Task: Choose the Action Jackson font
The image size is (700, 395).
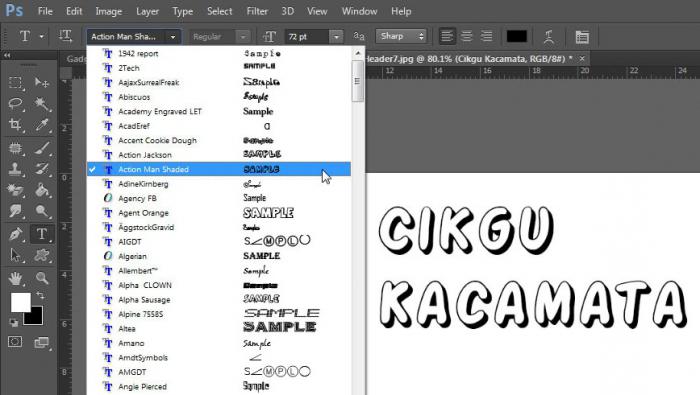Action: (219, 155)
